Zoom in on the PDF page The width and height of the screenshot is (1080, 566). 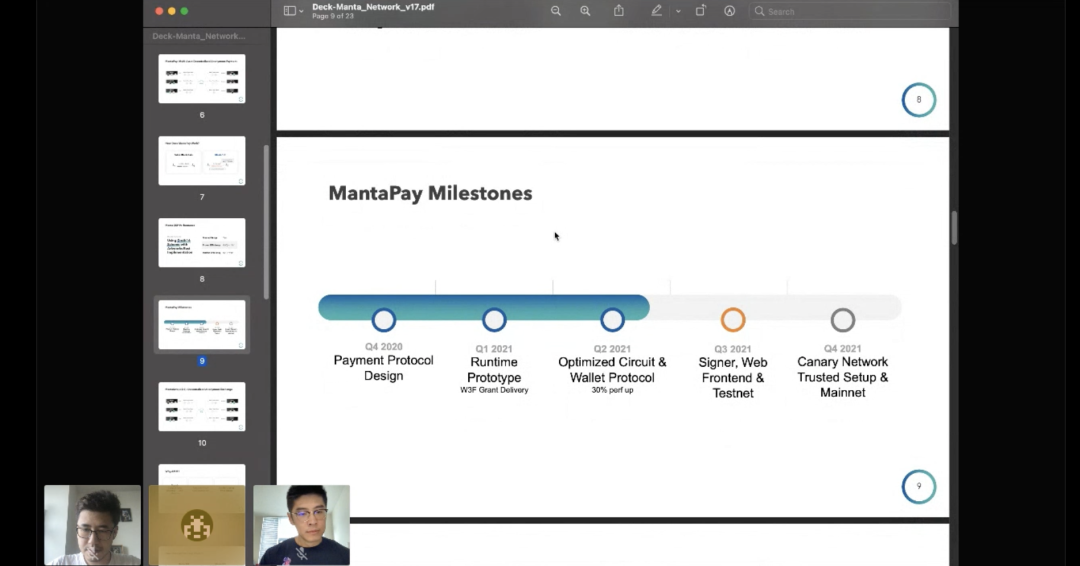(x=585, y=11)
